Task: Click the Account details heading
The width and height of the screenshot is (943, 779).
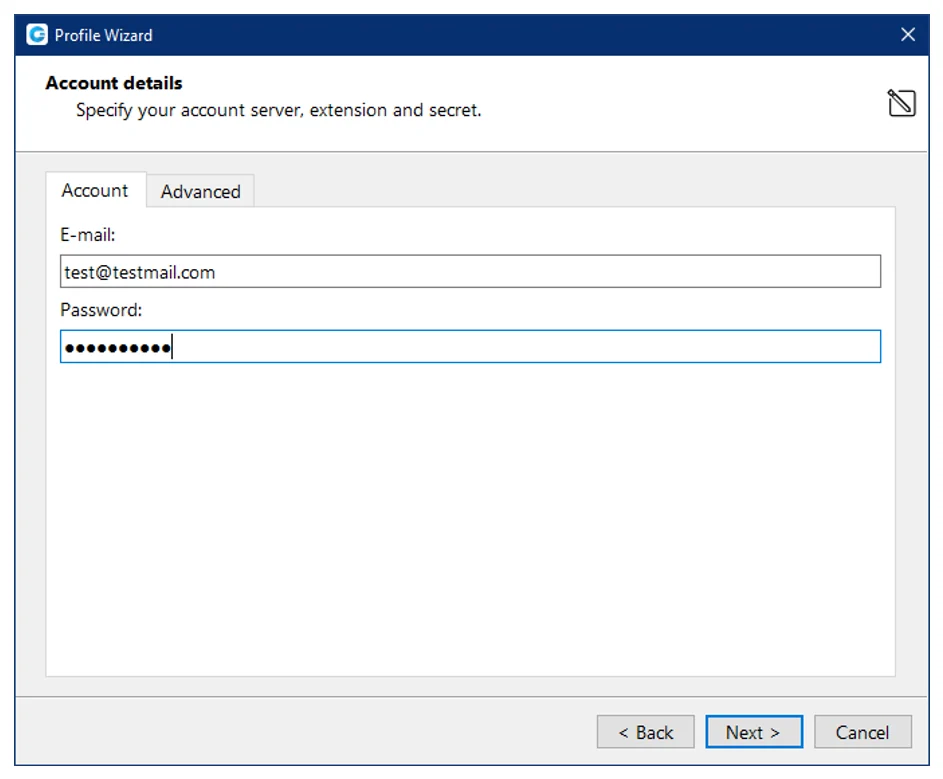Action: pyautogui.click(x=114, y=82)
